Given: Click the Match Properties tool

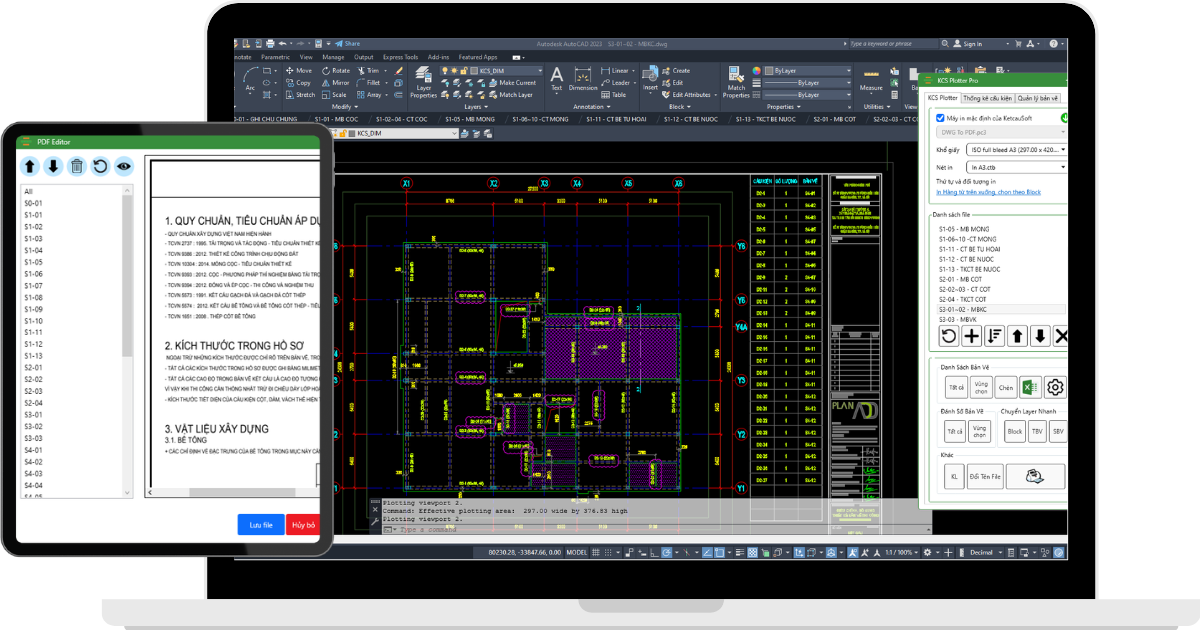Looking at the screenshot, I should click(x=735, y=82).
